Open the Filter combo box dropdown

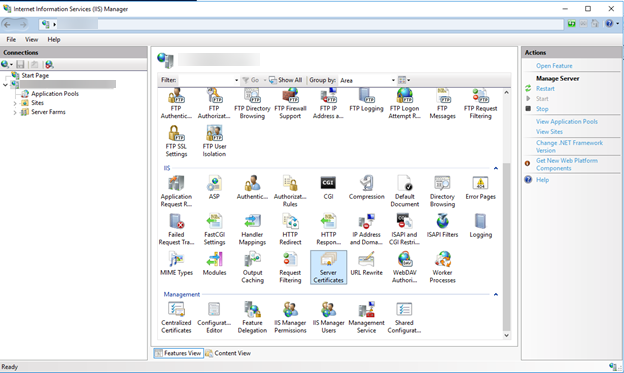236,80
